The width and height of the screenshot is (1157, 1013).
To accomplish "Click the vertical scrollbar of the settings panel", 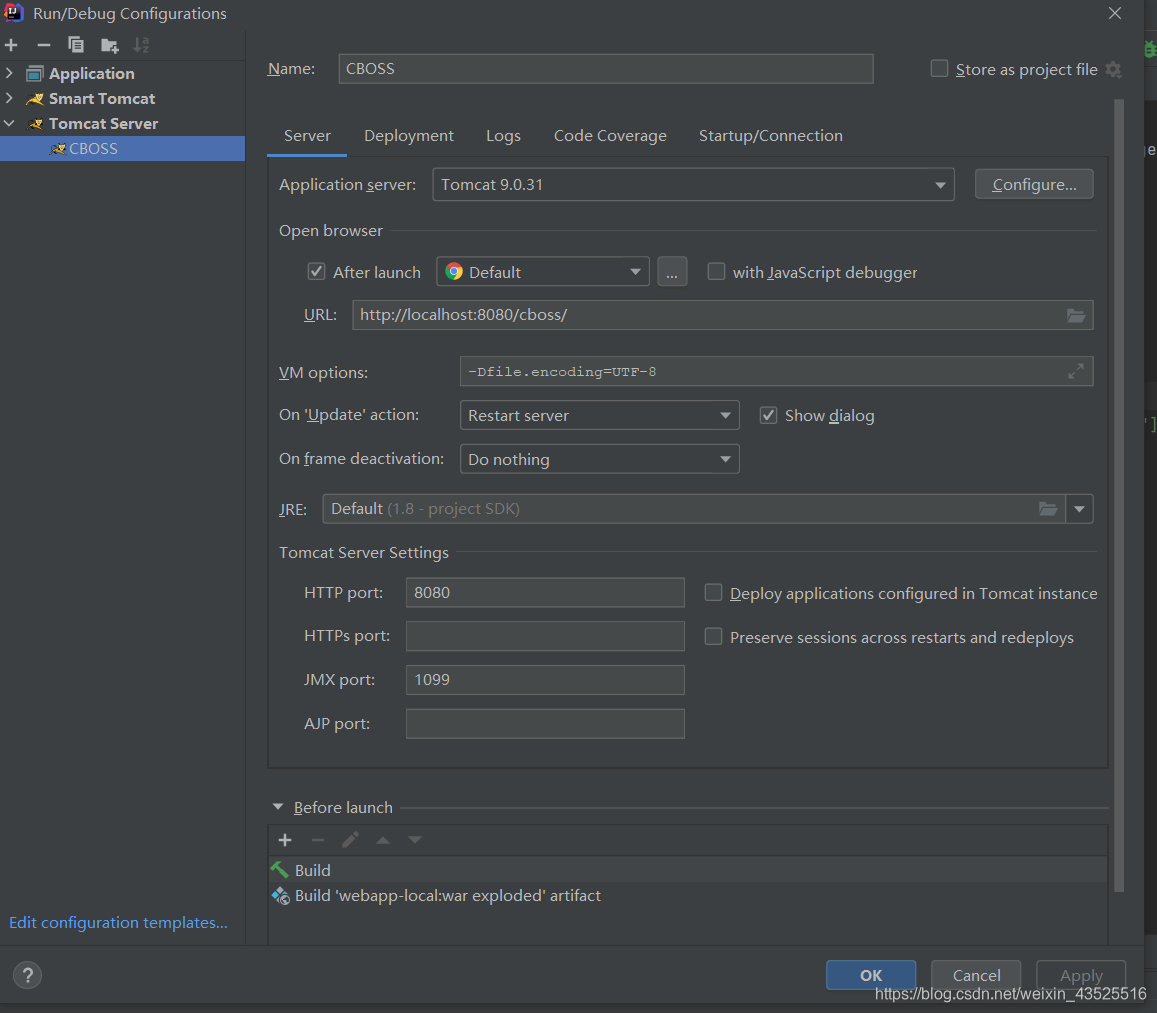I will click(x=1119, y=494).
